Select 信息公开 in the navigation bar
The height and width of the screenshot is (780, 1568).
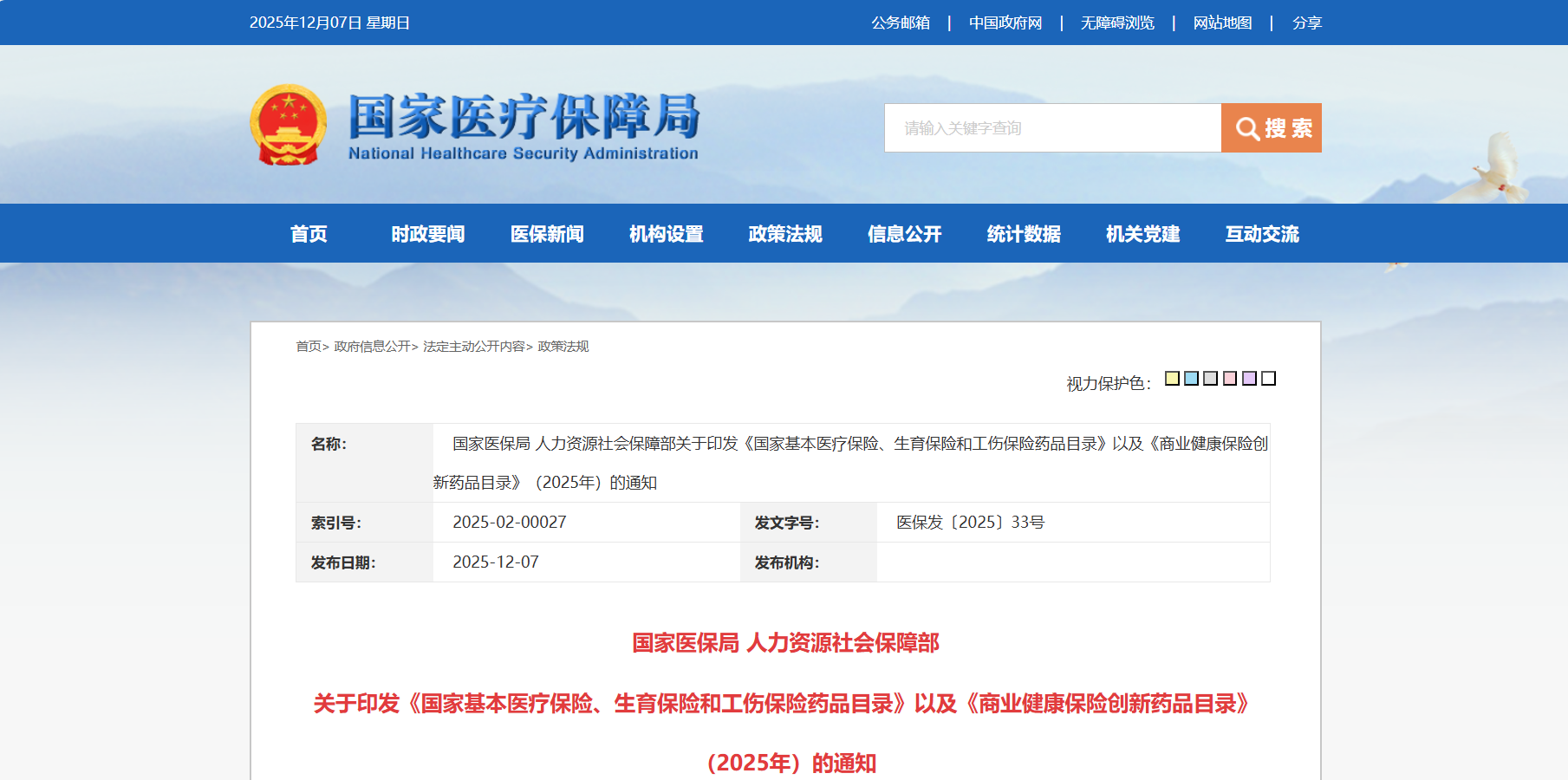pyautogui.click(x=905, y=234)
